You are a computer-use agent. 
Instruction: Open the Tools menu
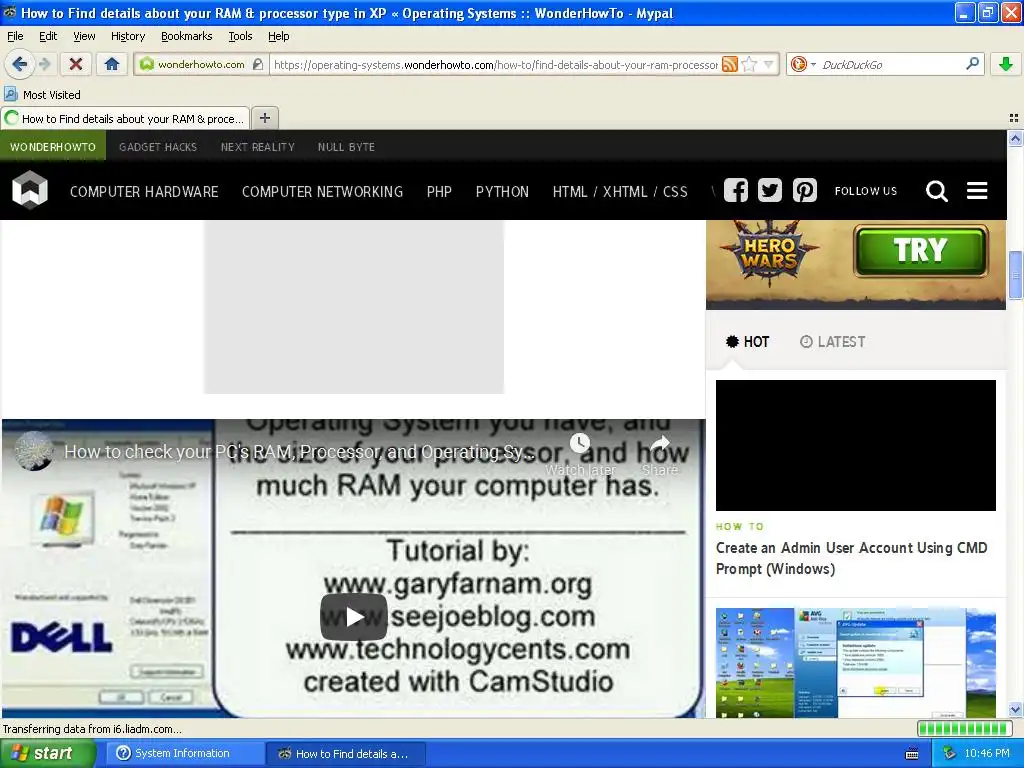click(x=240, y=36)
